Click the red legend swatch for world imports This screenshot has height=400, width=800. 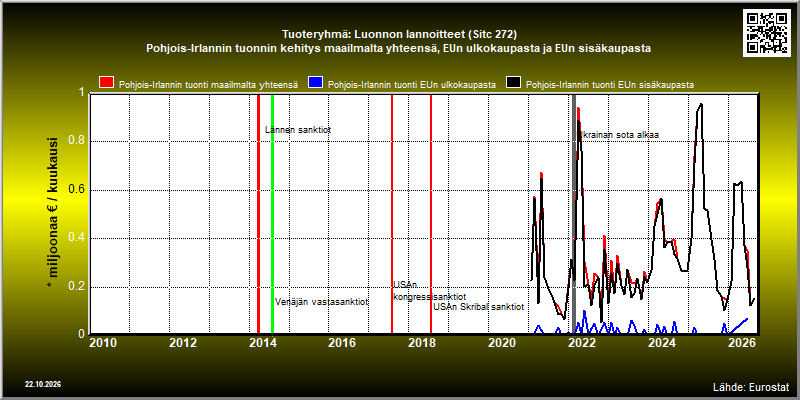click(x=107, y=83)
